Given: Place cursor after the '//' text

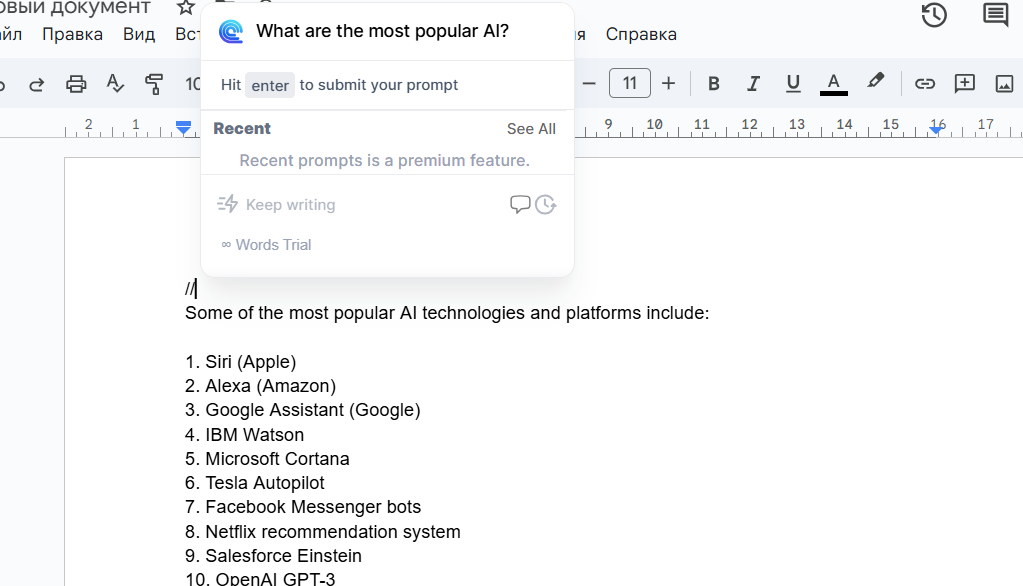Looking at the screenshot, I should [x=196, y=288].
